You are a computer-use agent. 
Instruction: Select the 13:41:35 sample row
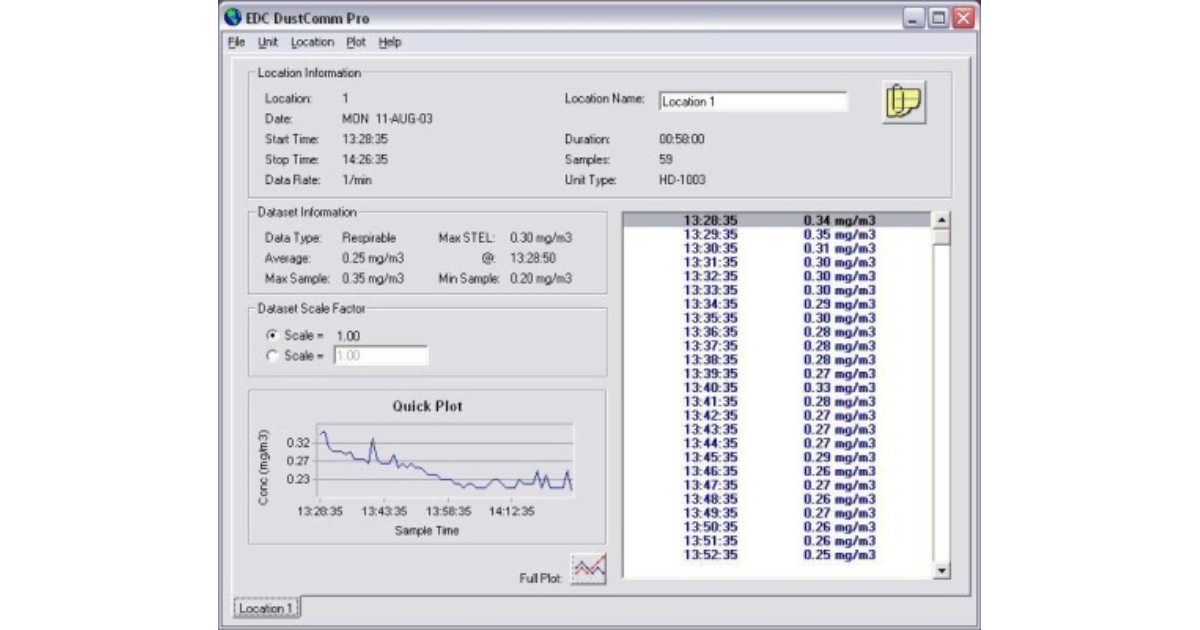[778, 402]
